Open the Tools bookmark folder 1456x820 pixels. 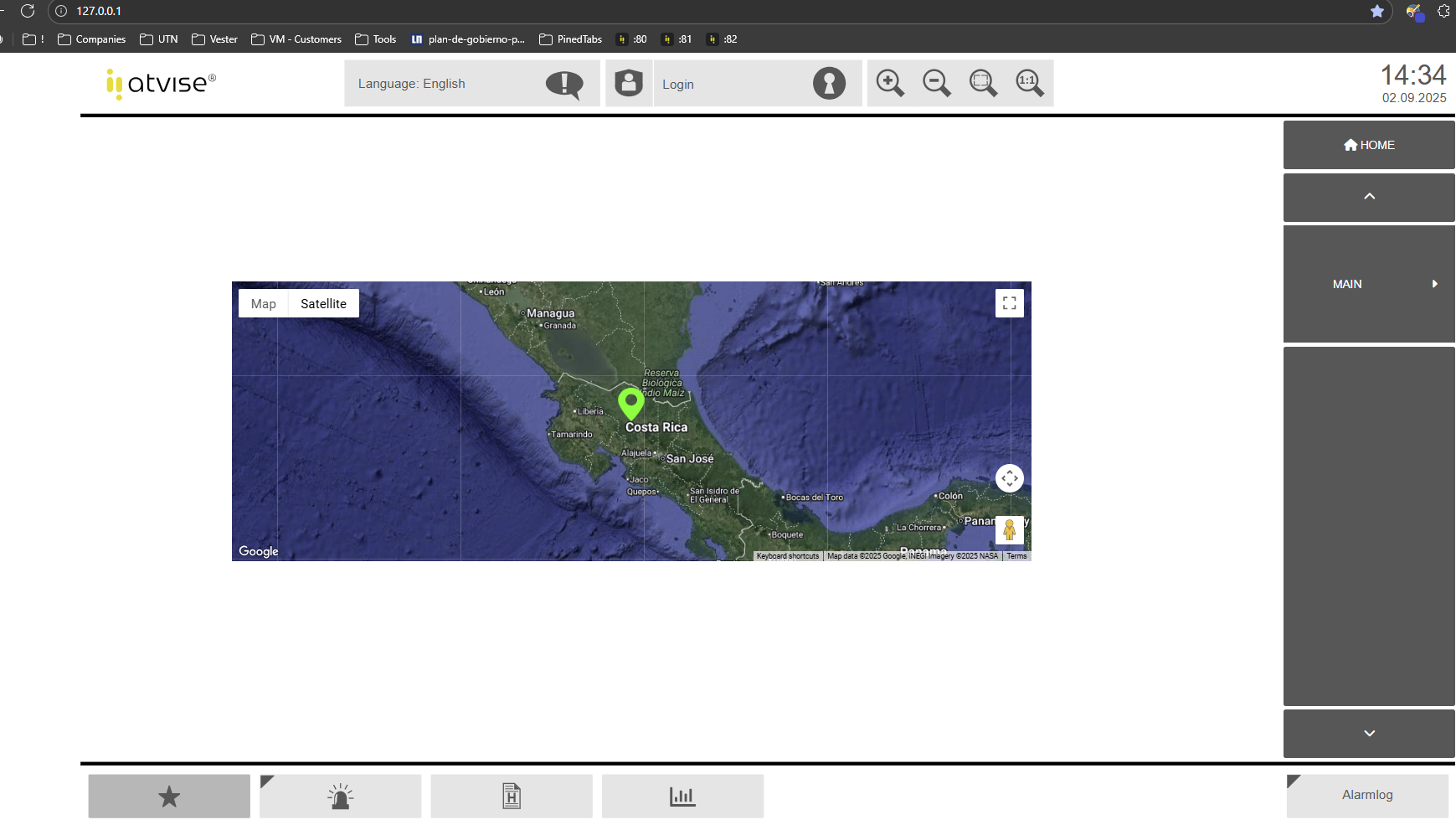click(375, 39)
